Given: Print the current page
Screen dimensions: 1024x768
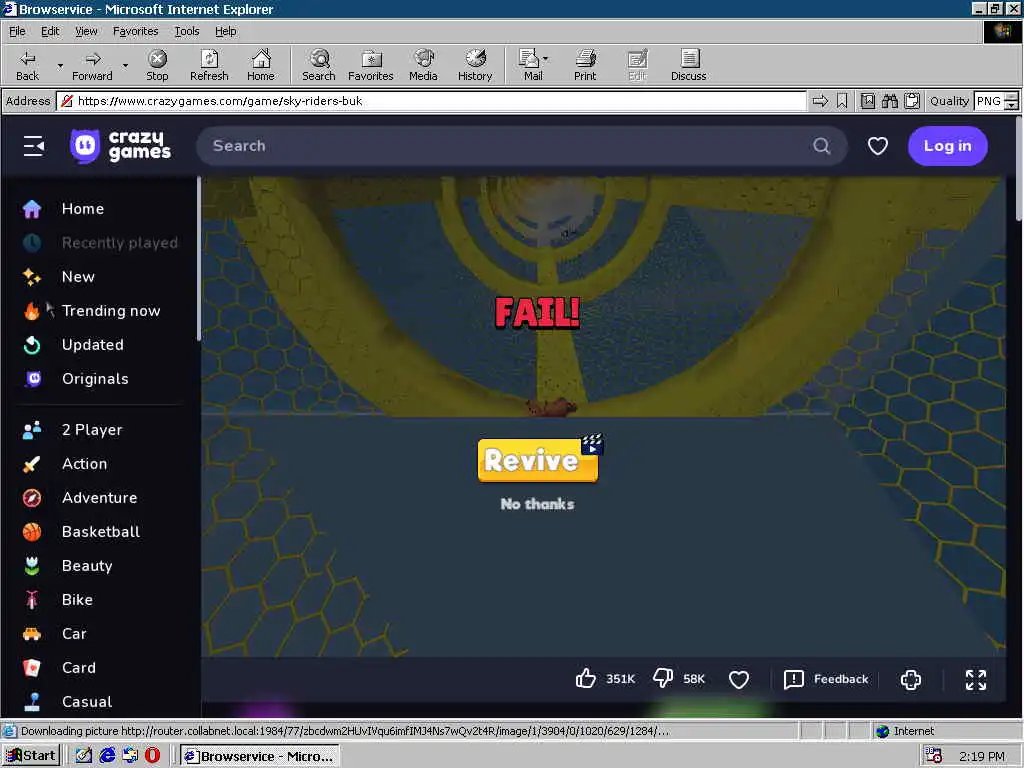Looking at the screenshot, I should (x=585, y=65).
